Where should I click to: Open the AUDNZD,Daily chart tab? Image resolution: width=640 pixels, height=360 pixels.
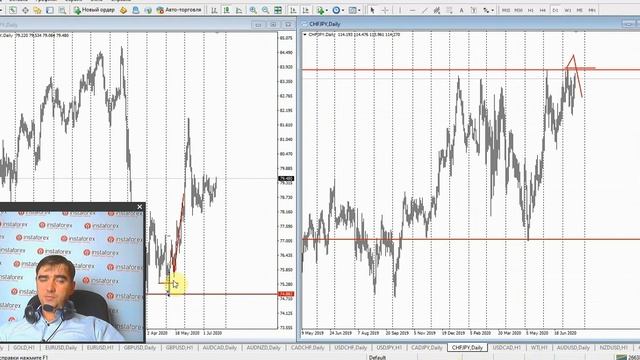264,348
